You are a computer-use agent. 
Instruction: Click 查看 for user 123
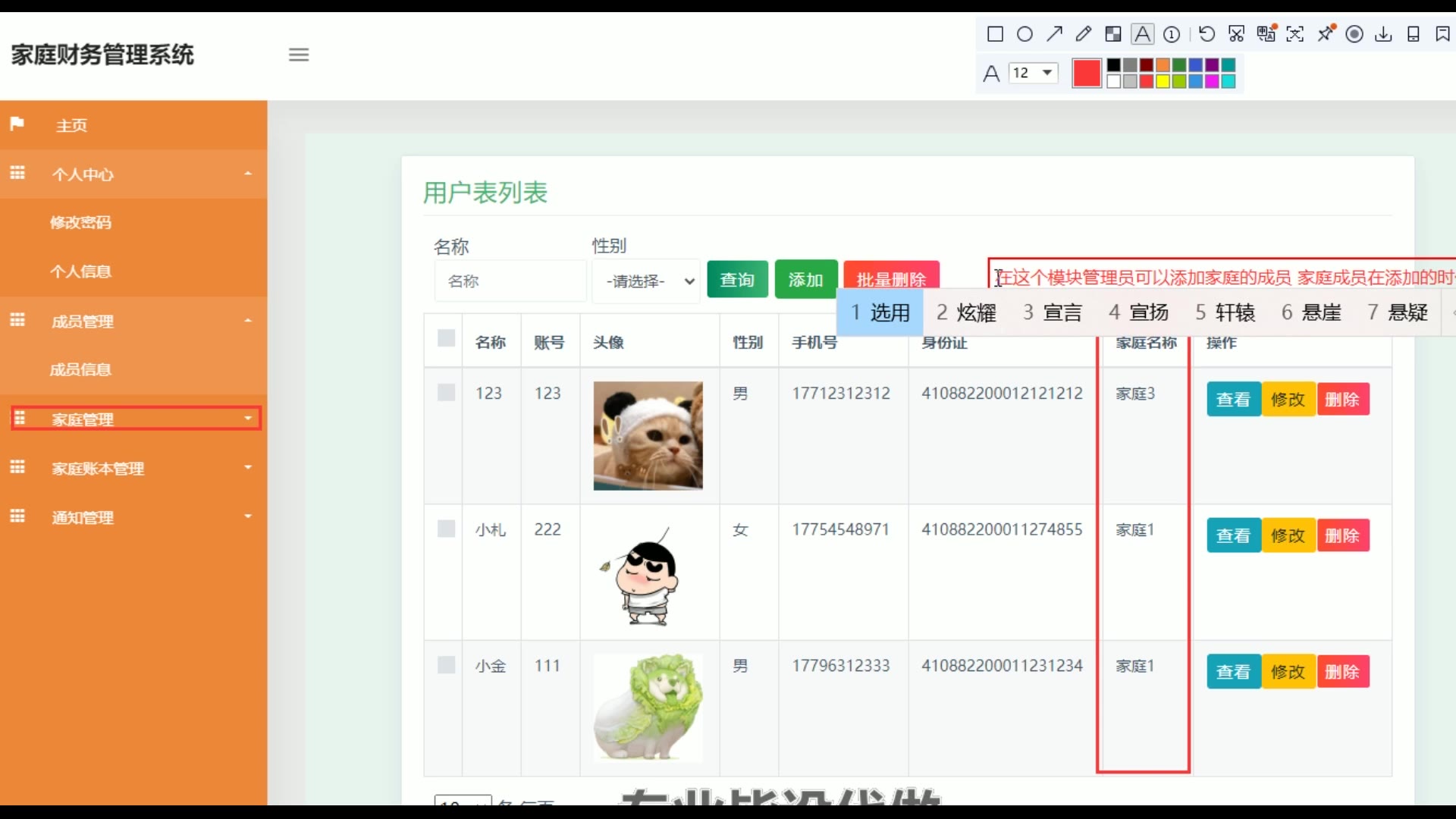(1233, 399)
